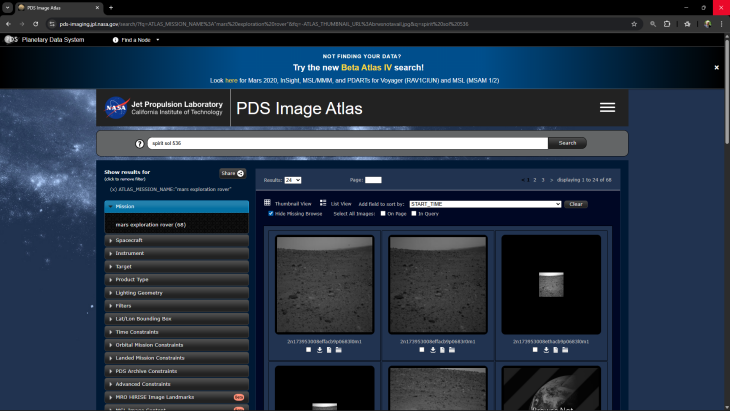Open the Find a Node dropdown
Screen dimensions: 730x411
pyautogui.click(x=136, y=40)
